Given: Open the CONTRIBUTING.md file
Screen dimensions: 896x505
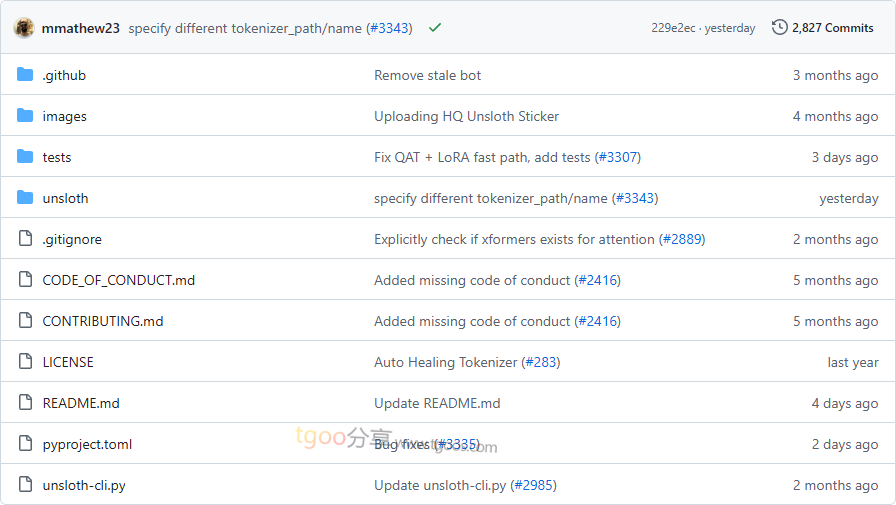Looking at the screenshot, I should click(x=102, y=321).
